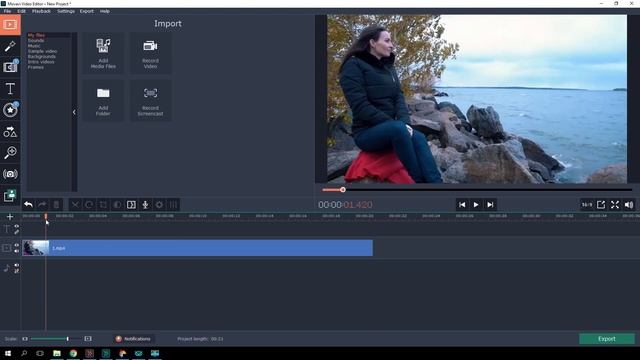The width and height of the screenshot is (640, 360).
Task: Mute the audio track
Action: [17, 266]
